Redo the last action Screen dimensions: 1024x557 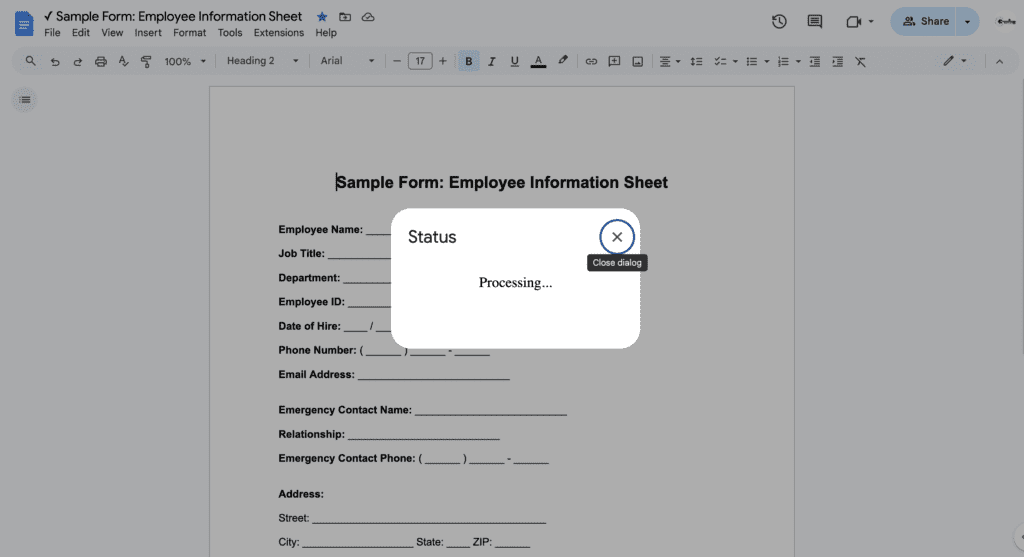(x=78, y=61)
